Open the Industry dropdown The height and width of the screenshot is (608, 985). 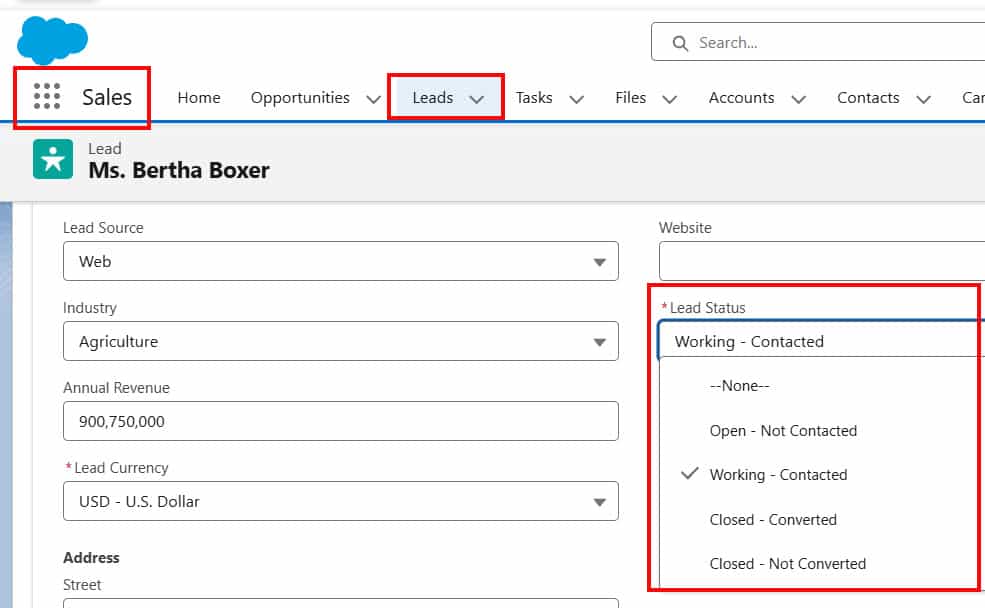601,341
